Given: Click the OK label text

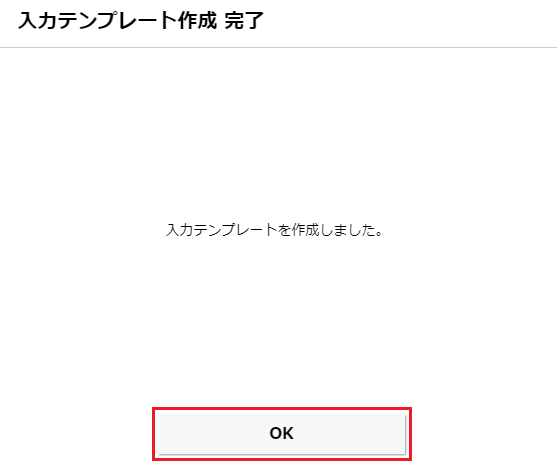Looking at the screenshot, I should tap(281, 433).
